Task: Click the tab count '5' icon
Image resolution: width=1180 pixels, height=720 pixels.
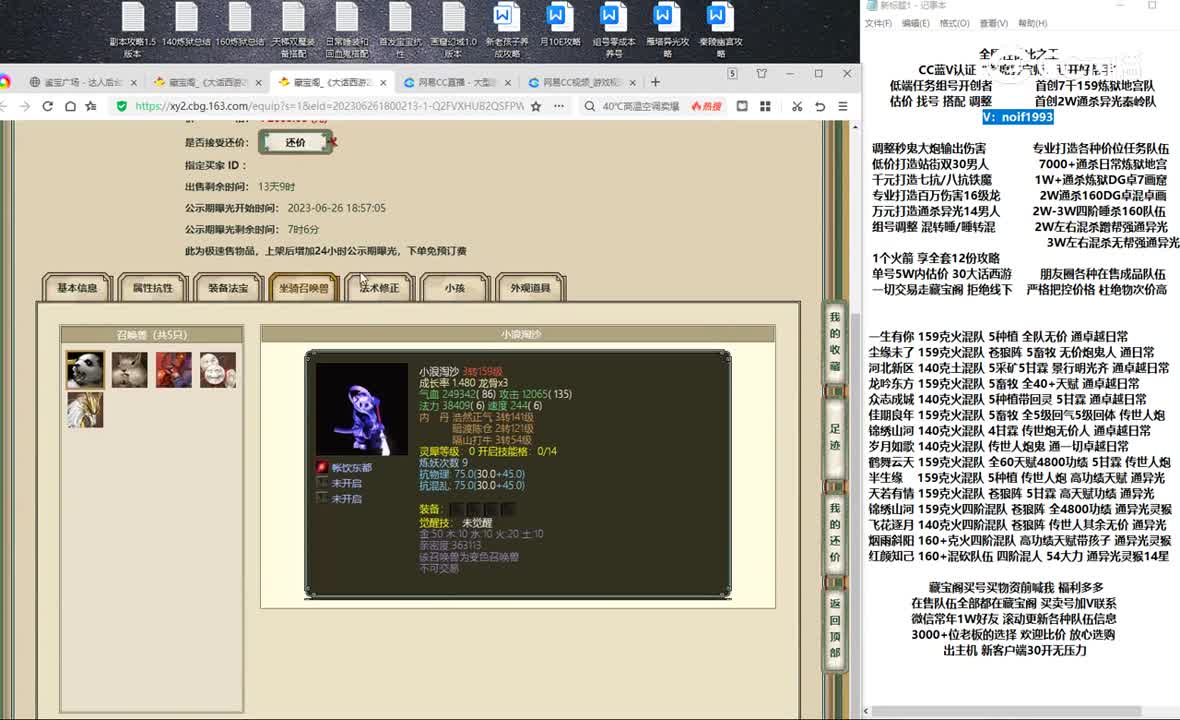Action: (x=732, y=73)
